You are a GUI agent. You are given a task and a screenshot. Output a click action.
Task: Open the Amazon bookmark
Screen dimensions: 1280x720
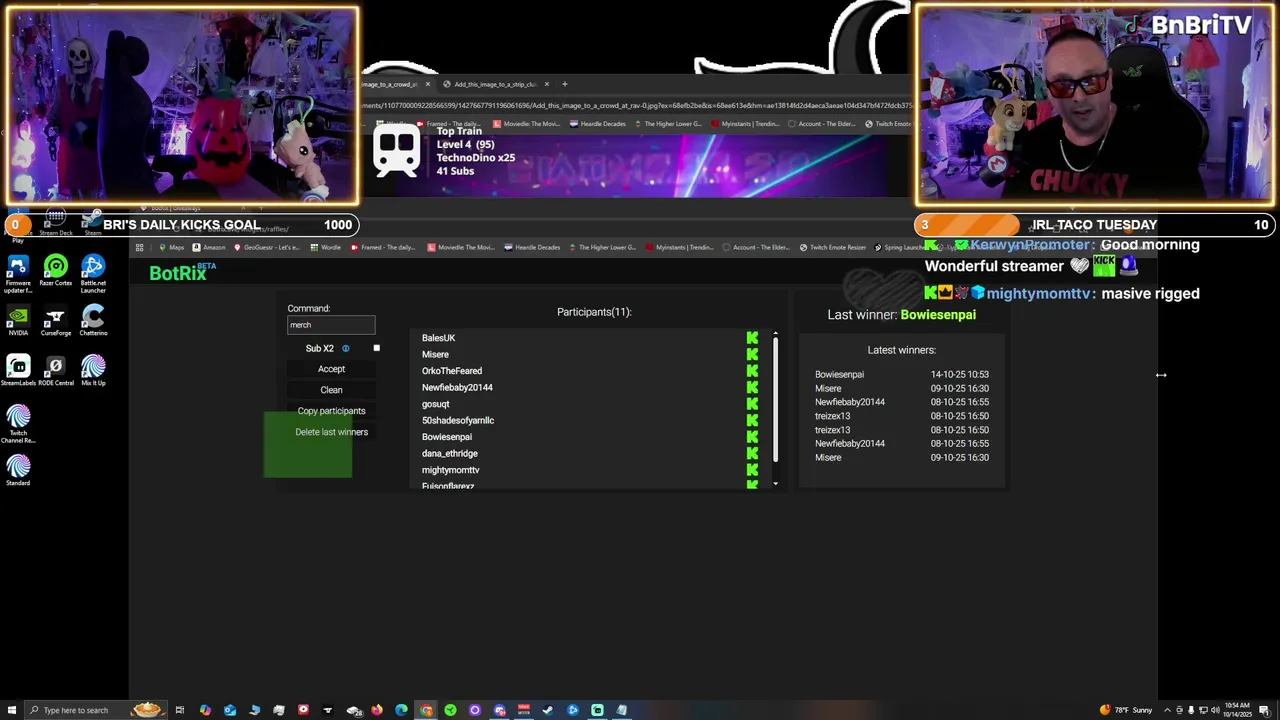[210, 248]
